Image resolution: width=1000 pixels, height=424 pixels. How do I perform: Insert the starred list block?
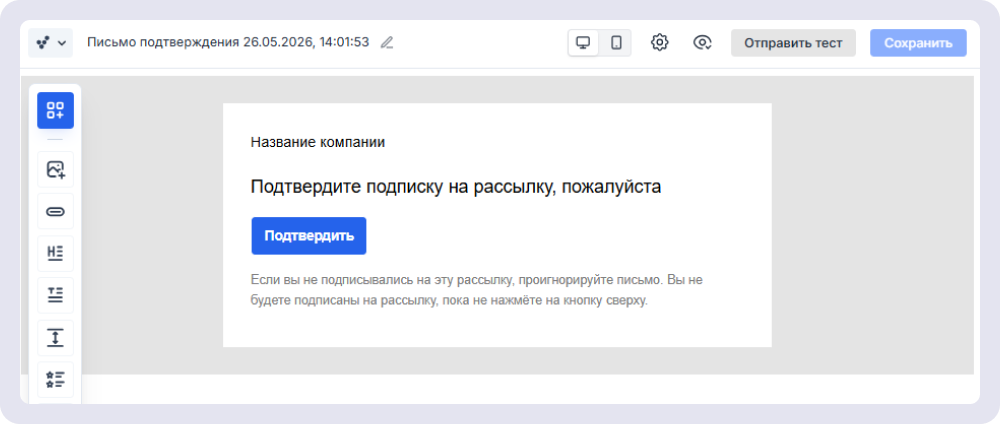55,379
